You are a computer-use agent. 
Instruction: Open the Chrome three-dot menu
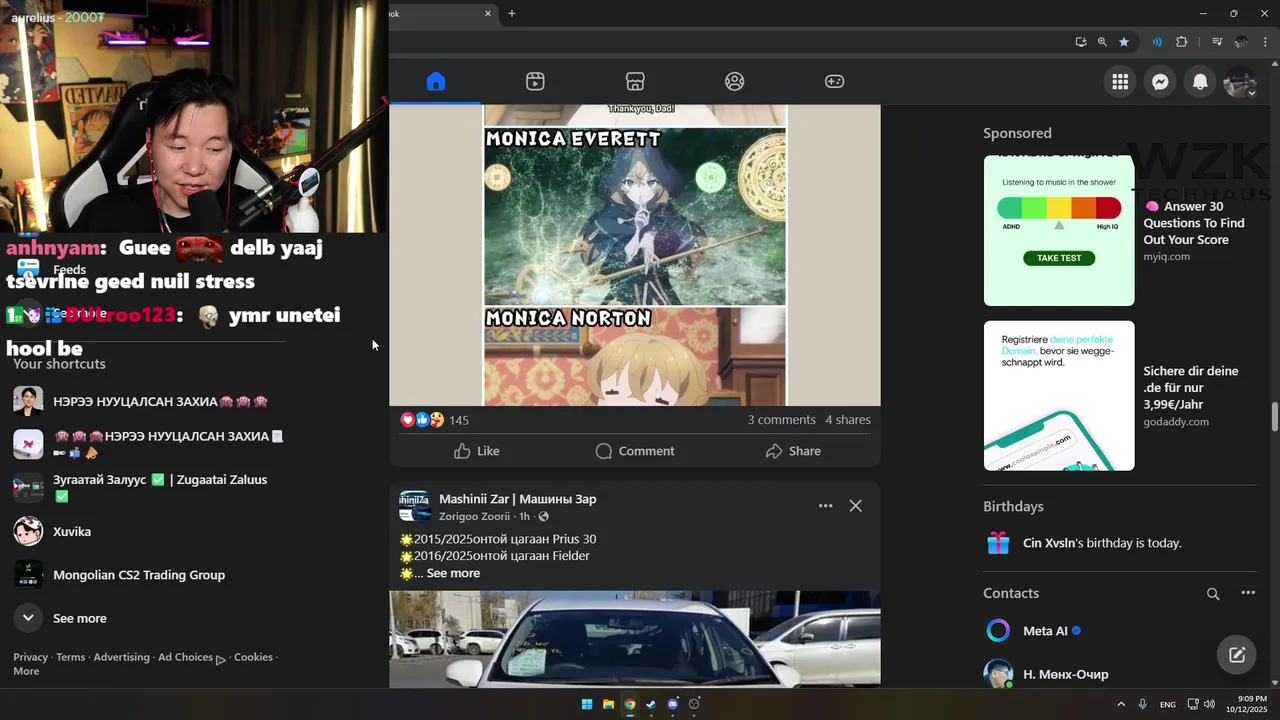tap(1266, 42)
